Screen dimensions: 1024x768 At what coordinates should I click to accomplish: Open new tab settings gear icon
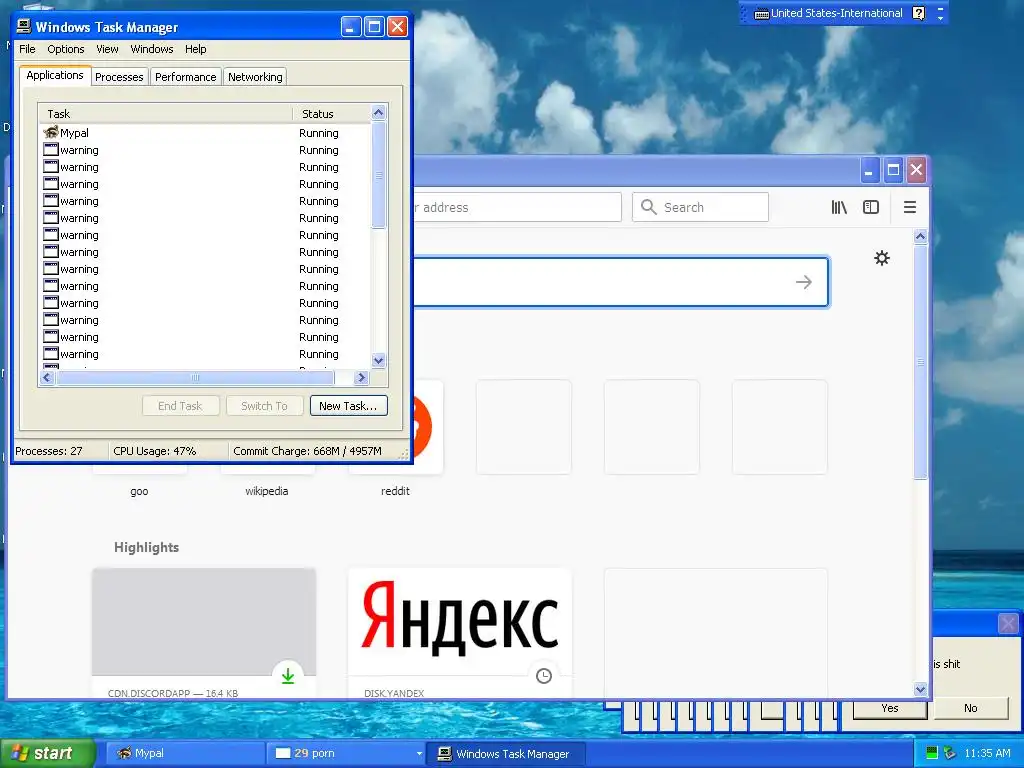coord(882,258)
